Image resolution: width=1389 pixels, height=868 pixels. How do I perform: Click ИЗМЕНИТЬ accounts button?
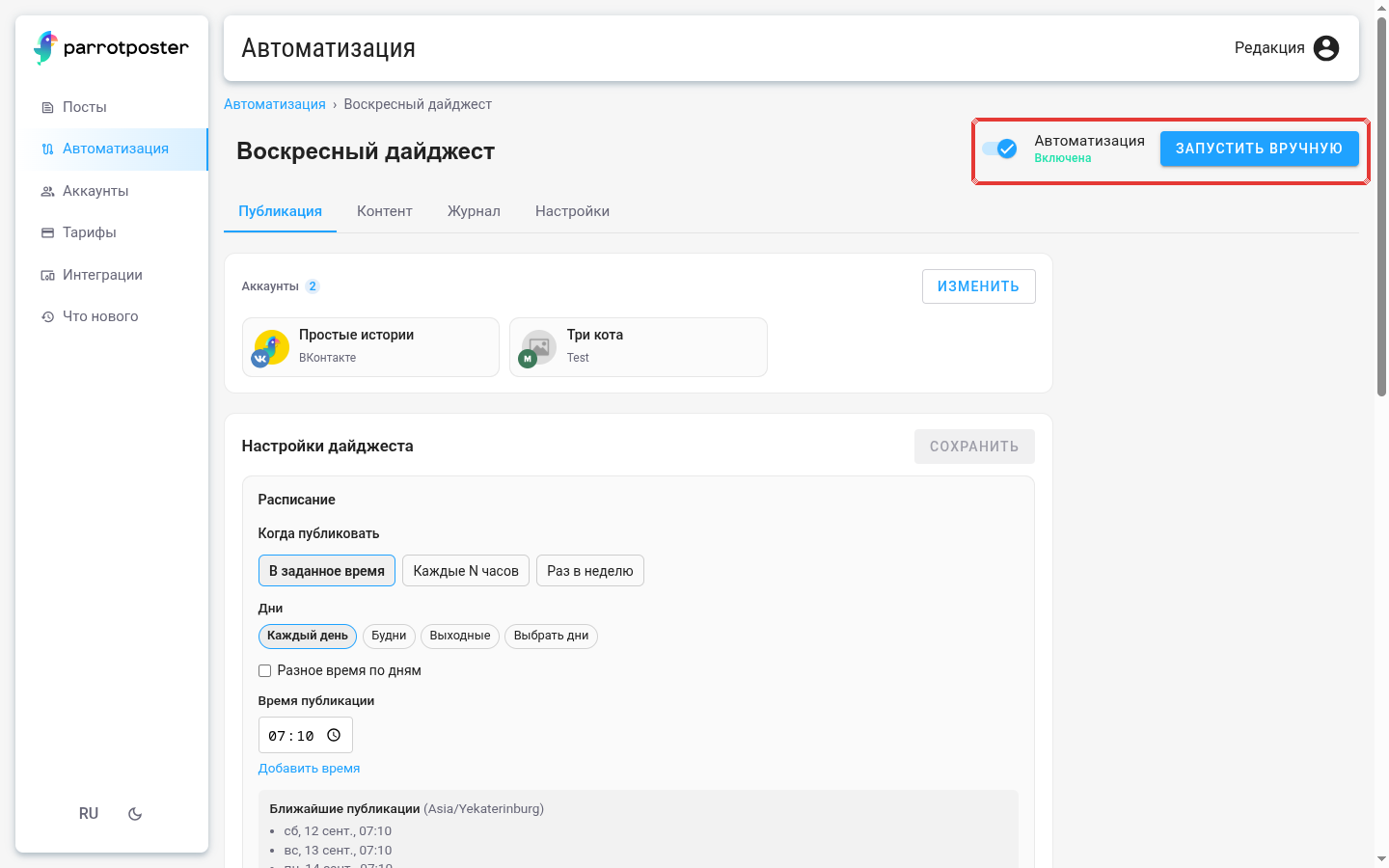pyautogui.click(x=978, y=286)
